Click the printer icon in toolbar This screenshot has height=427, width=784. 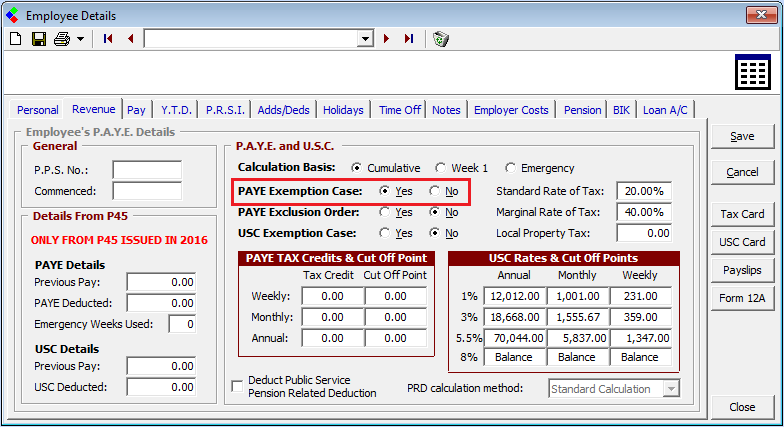pyautogui.click(x=62, y=39)
